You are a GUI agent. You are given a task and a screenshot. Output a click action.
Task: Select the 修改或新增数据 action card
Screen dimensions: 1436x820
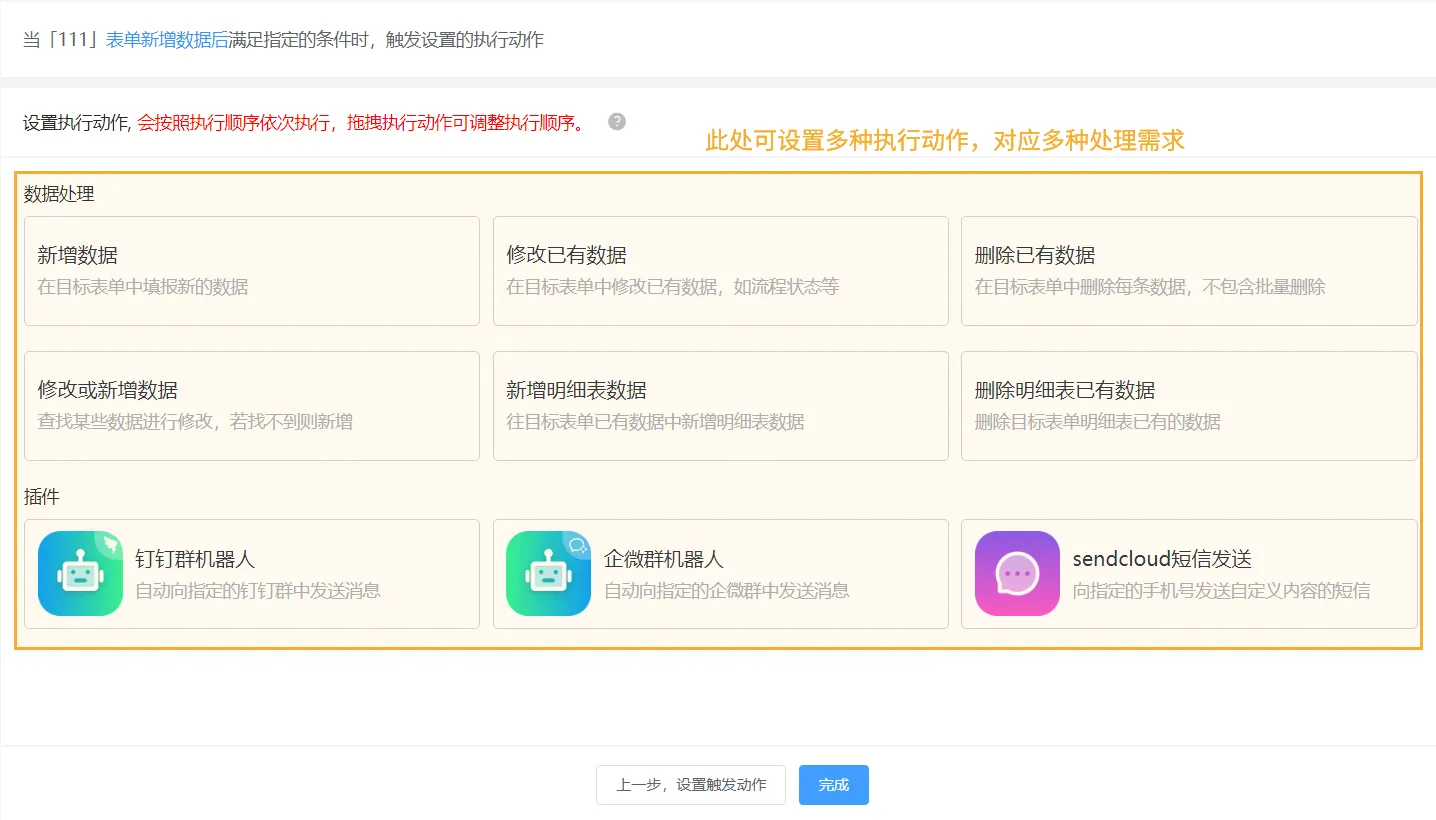coord(251,406)
